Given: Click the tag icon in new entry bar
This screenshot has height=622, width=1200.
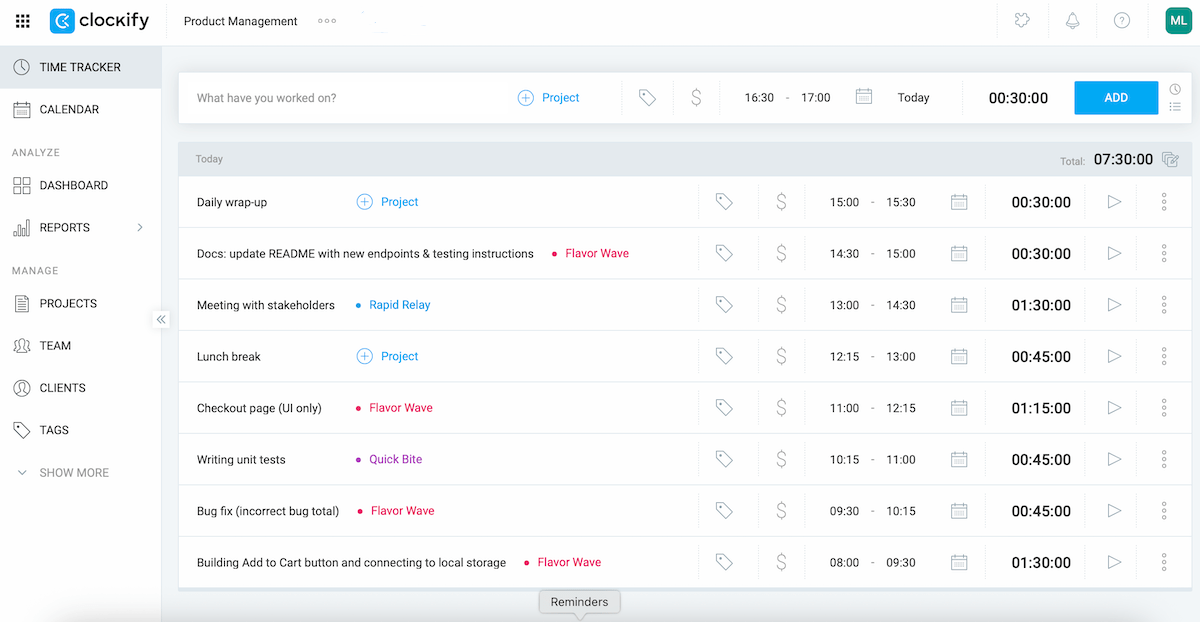Looking at the screenshot, I should (x=647, y=98).
